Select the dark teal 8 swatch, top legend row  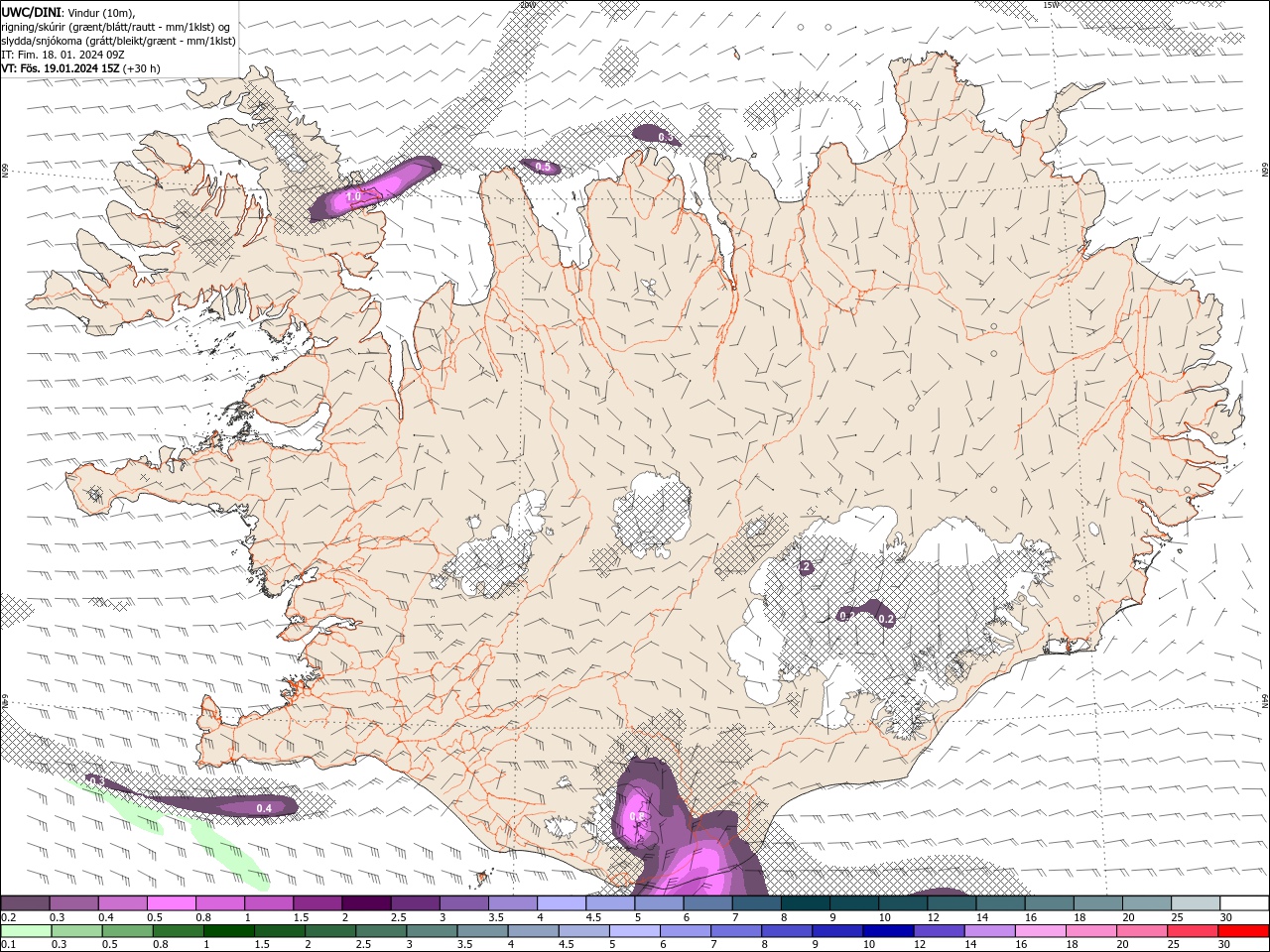point(806,903)
